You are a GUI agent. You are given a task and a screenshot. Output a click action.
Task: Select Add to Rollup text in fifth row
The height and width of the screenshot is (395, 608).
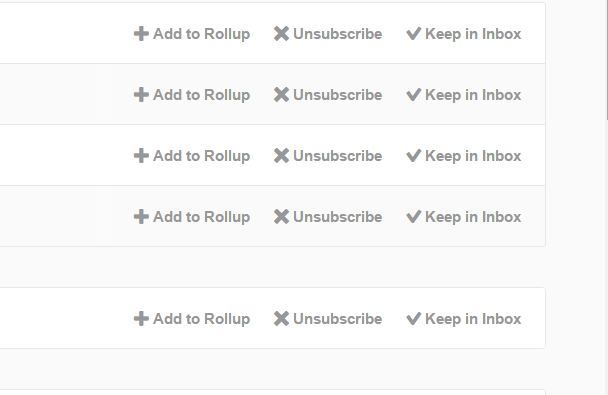pos(201,319)
